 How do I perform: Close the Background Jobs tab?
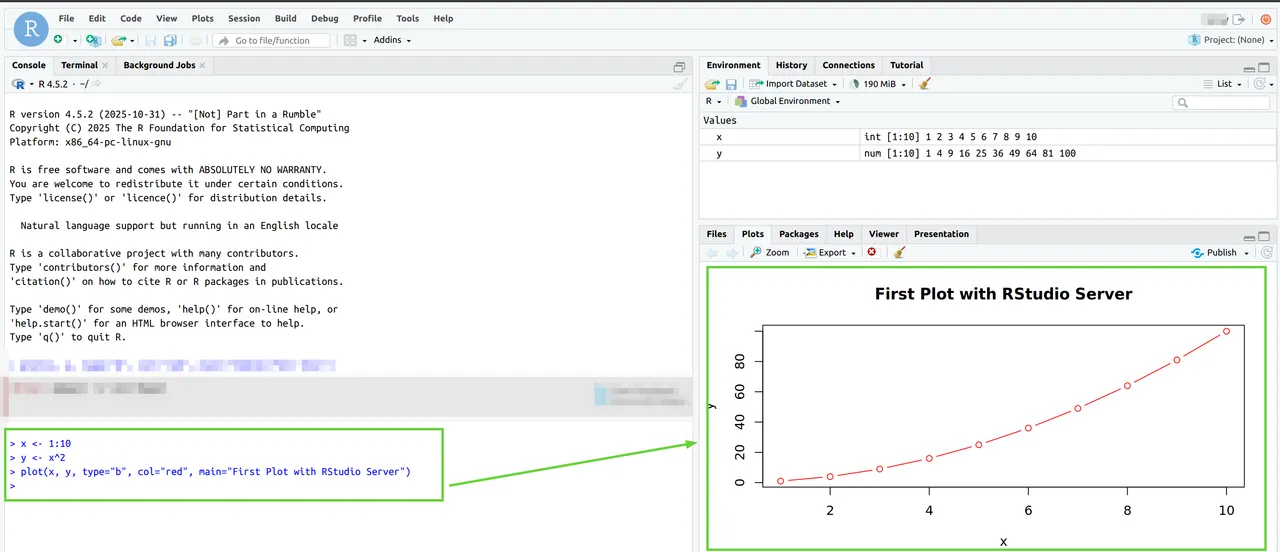(x=202, y=66)
